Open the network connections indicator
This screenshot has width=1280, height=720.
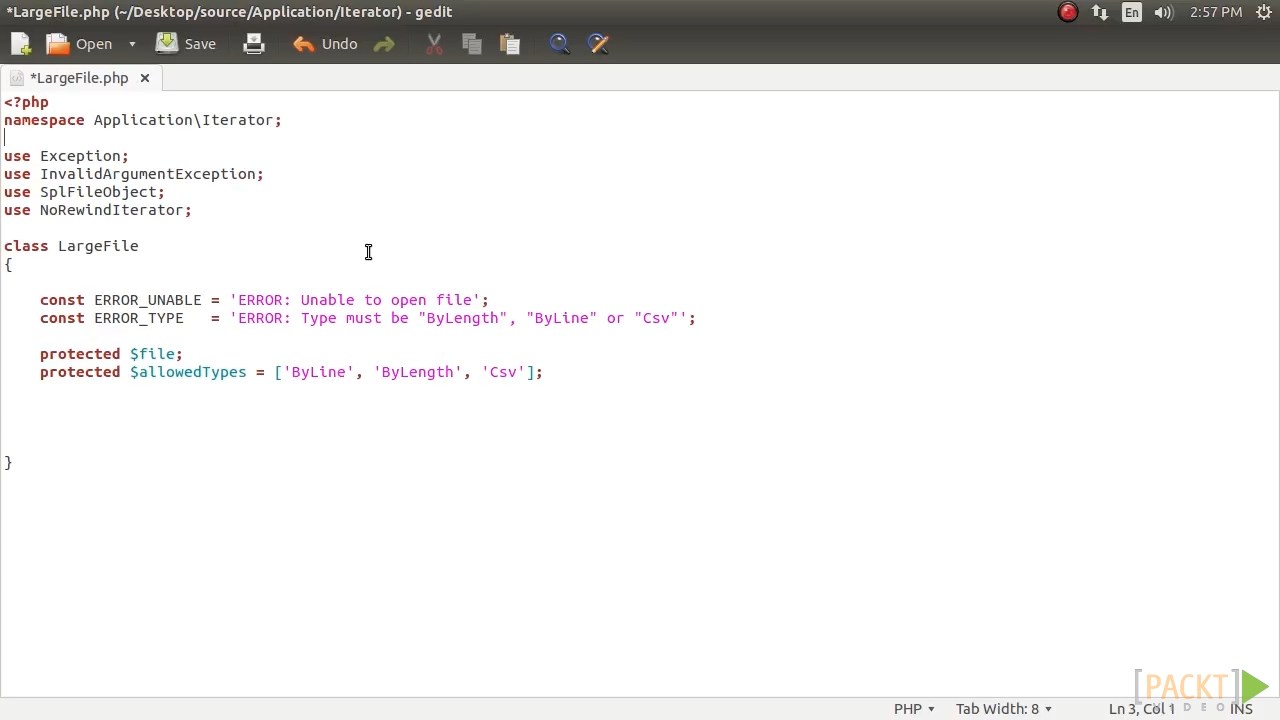(x=1100, y=12)
